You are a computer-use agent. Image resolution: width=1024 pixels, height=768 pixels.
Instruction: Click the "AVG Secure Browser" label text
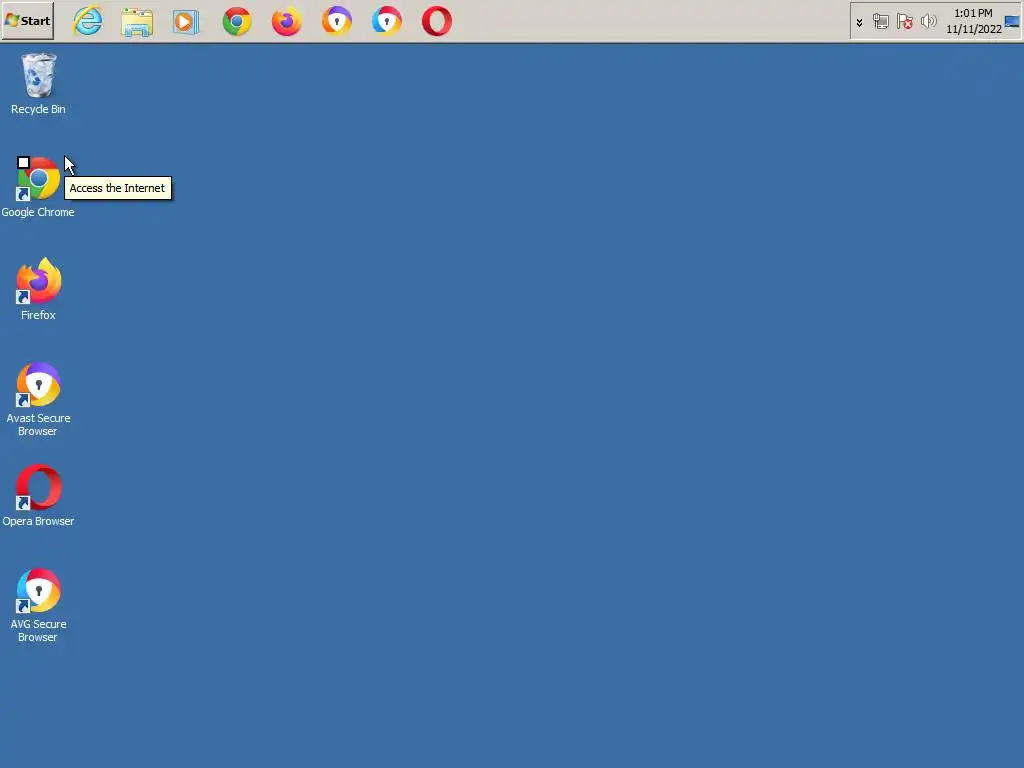pos(38,631)
